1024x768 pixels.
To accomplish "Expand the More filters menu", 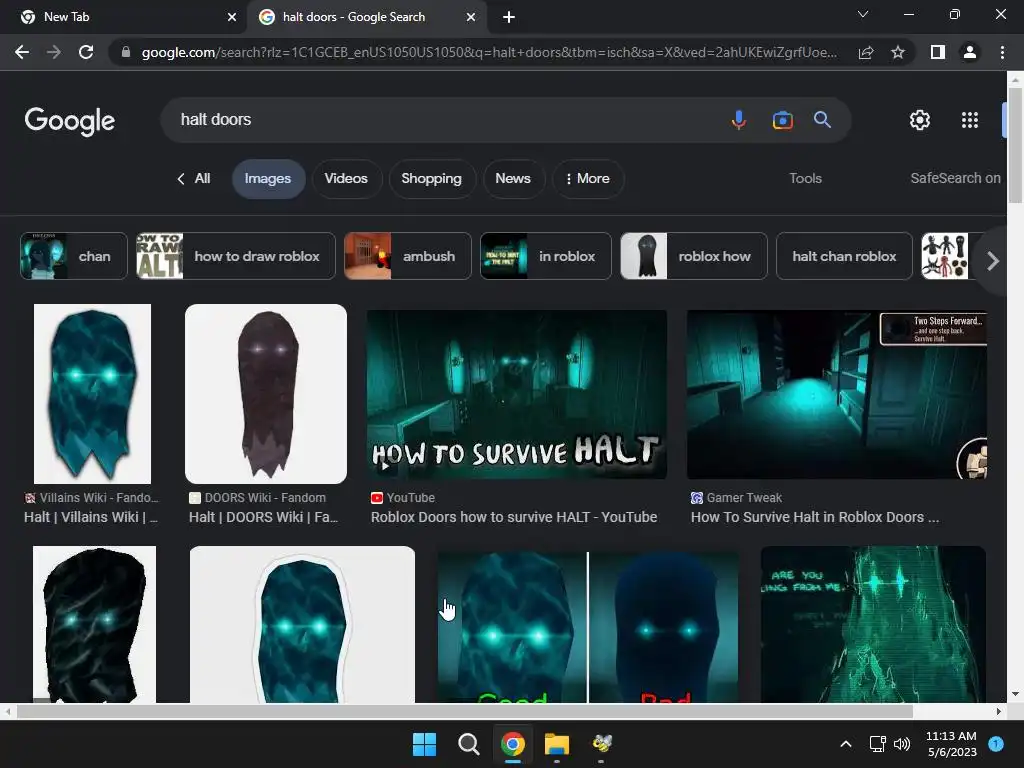I will (588, 179).
